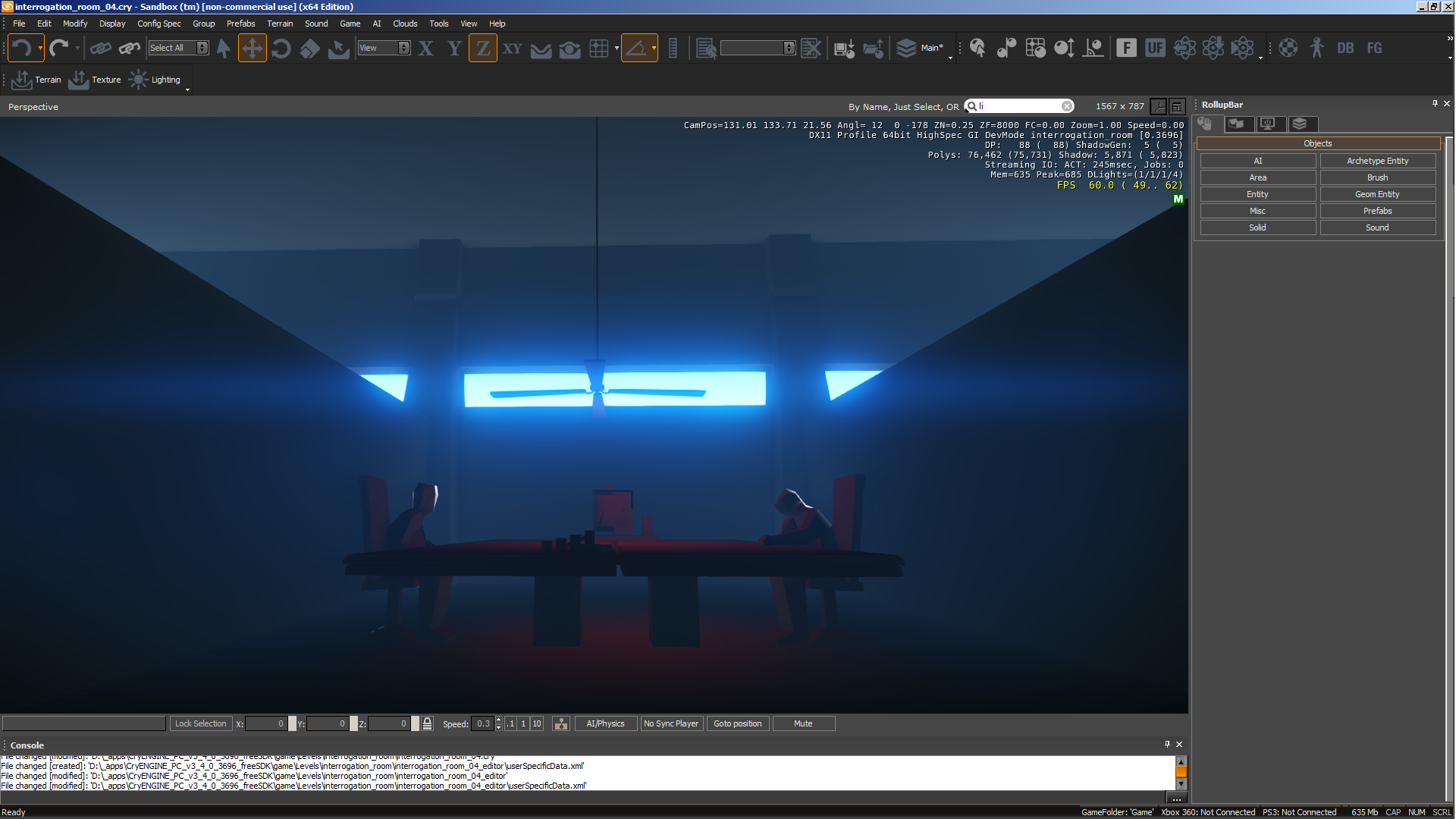Open the Prefabs menu
The width and height of the screenshot is (1456, 819).
click(x=240, y=24)
